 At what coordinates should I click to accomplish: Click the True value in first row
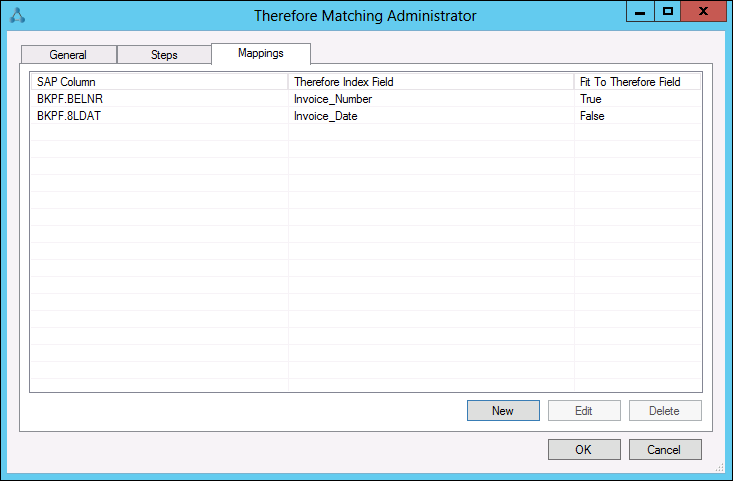[x=590, y=99]
